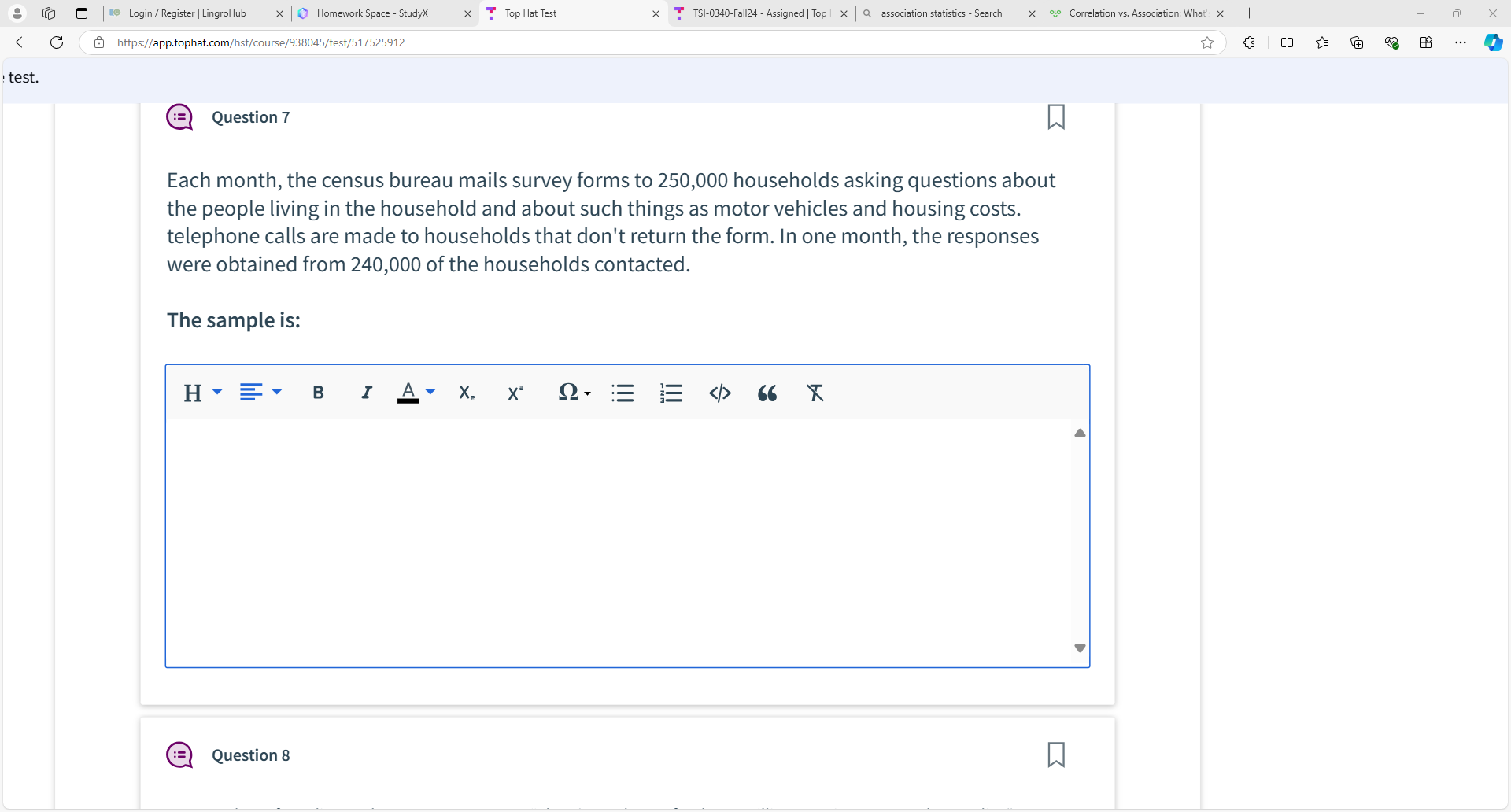This screenshot has height=812, width=1511.
Task: Apply superscript formatting
Action: [x=515, y=393]
